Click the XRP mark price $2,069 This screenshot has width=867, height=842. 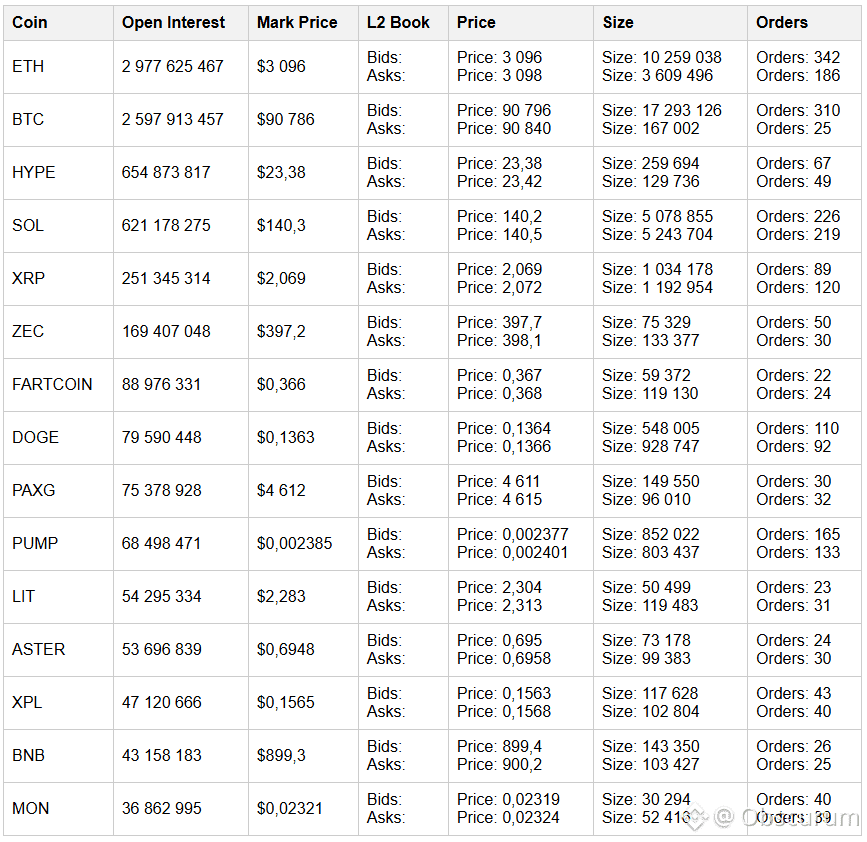[x=281, y=278]
